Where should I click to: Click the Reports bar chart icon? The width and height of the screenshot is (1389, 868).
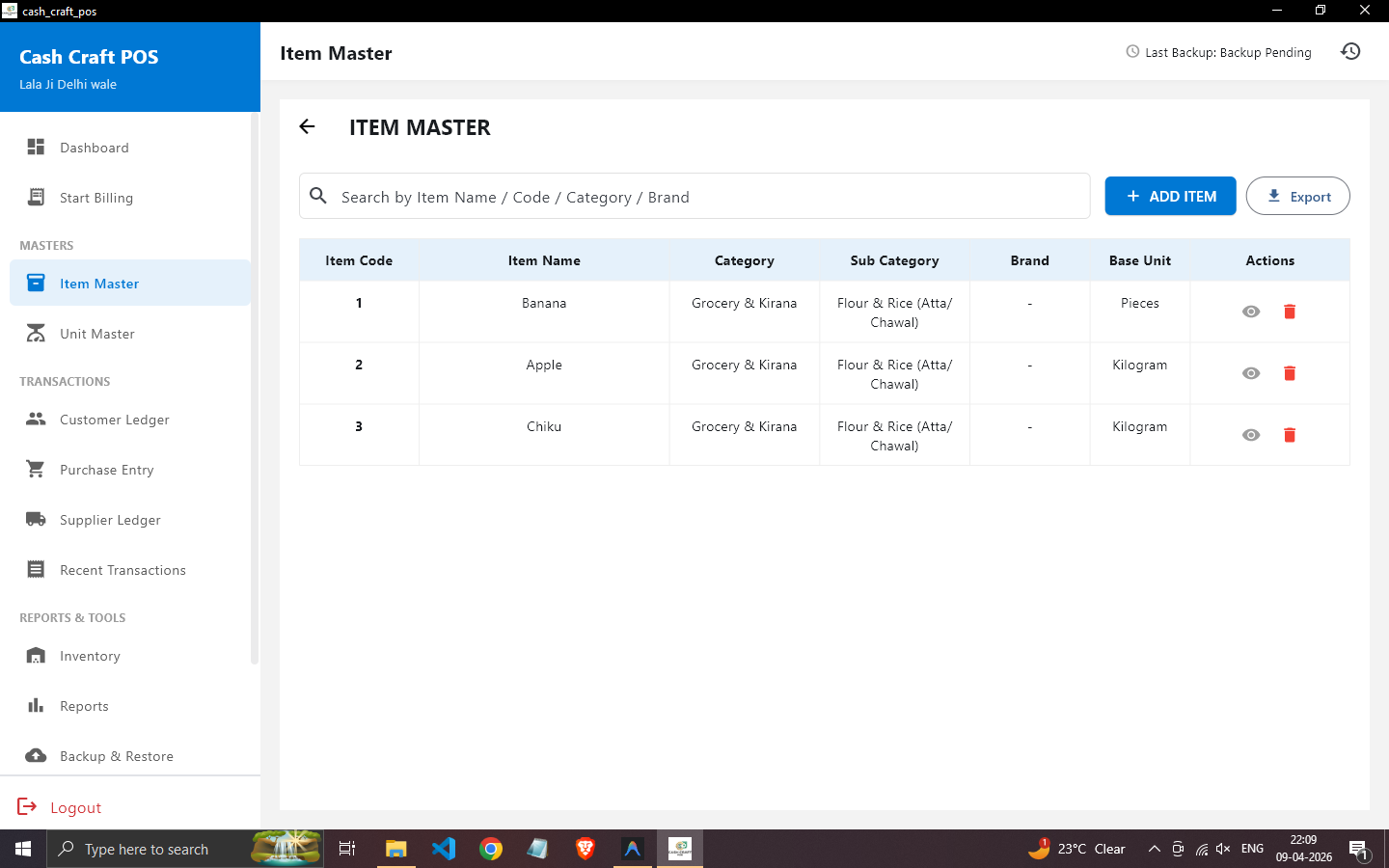[x=36, y=705]
